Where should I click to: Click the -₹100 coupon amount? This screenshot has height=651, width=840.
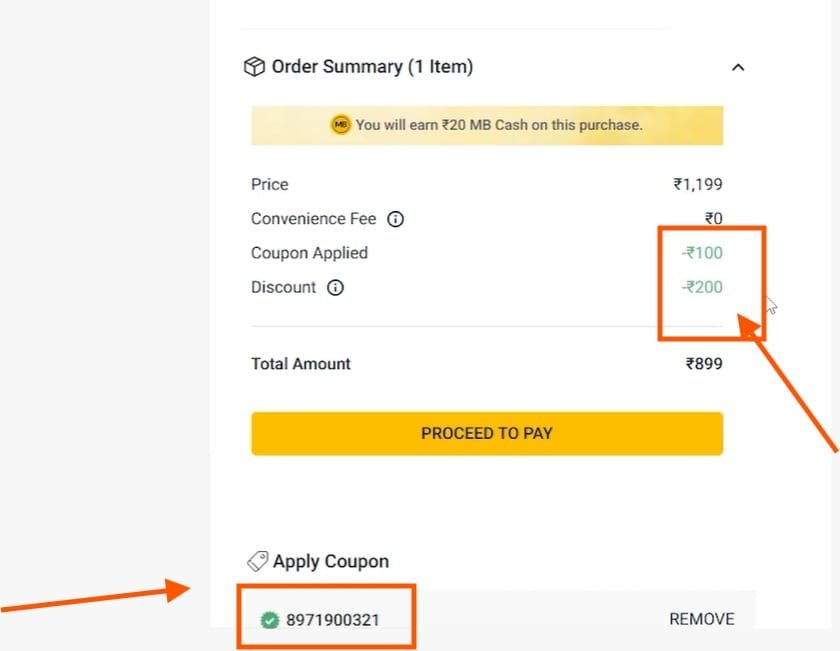pos(702,253)
